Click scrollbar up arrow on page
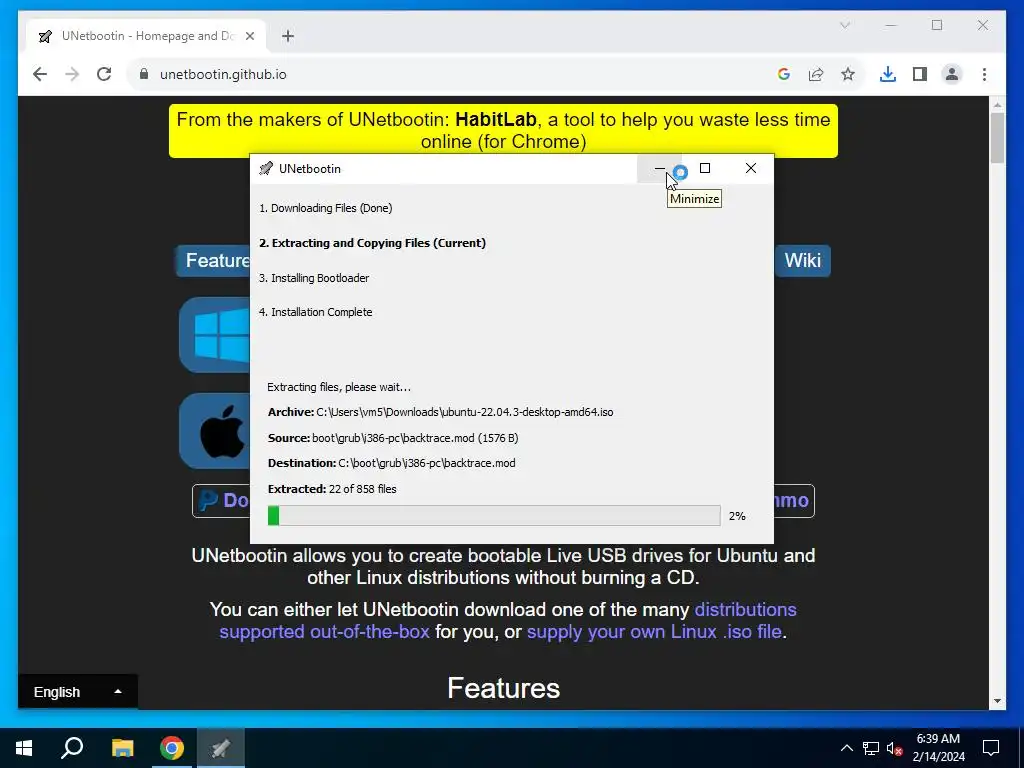 coord(997,104)
